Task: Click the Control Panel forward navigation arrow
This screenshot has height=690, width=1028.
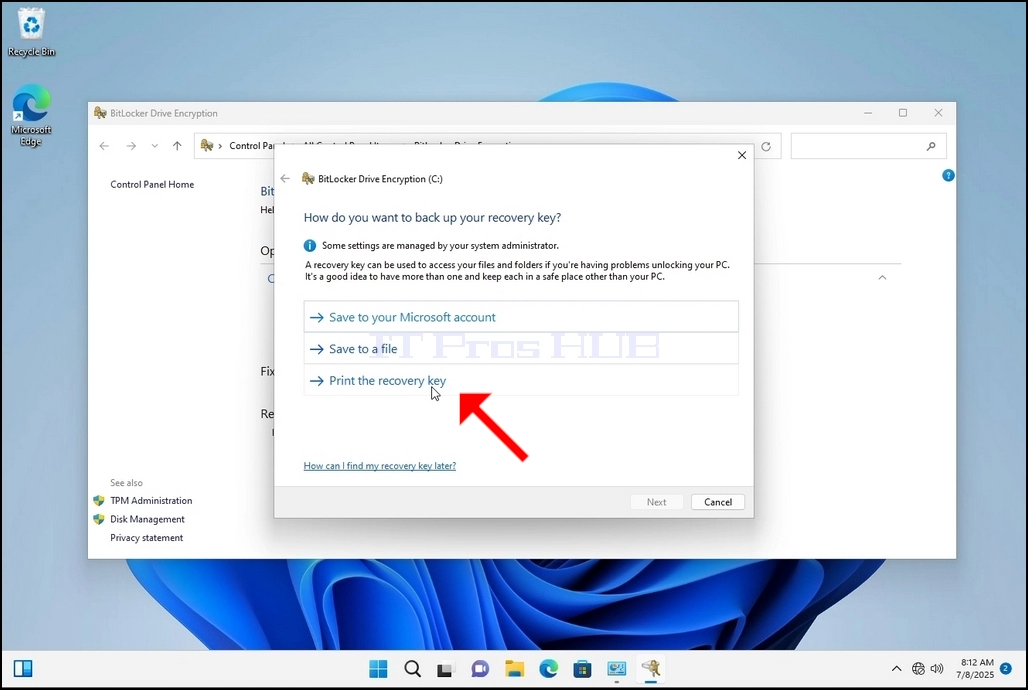Action: (131, 146)
